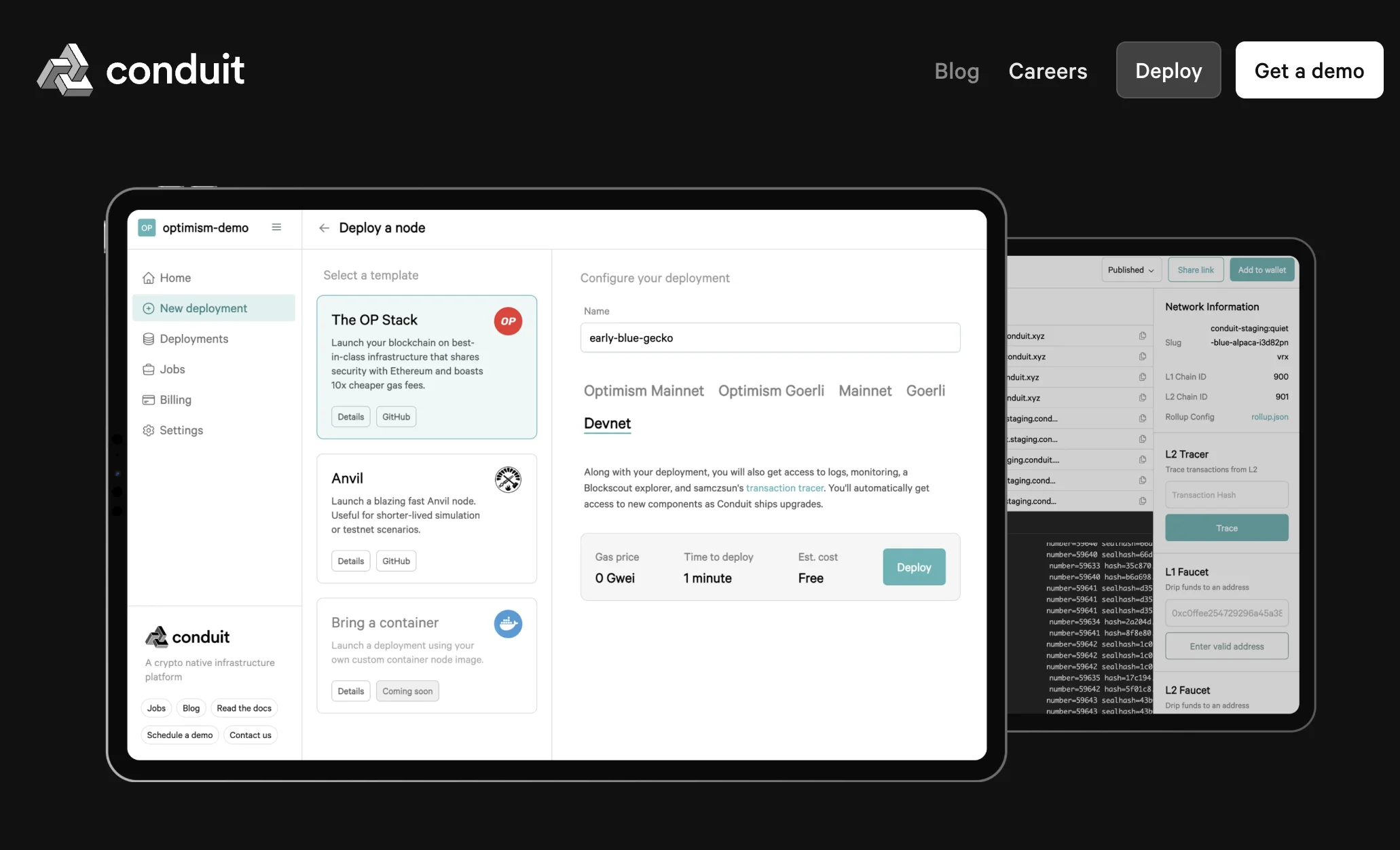Viewport: 1400px width, 850px height.
Task: Click the Docker icon on Bring a container
Action: [508, 624]
